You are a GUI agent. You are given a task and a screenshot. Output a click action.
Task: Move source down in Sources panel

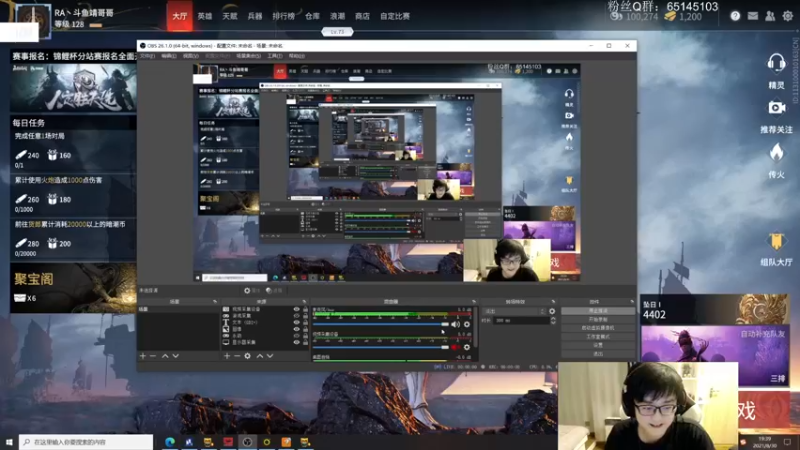(270, 356)
